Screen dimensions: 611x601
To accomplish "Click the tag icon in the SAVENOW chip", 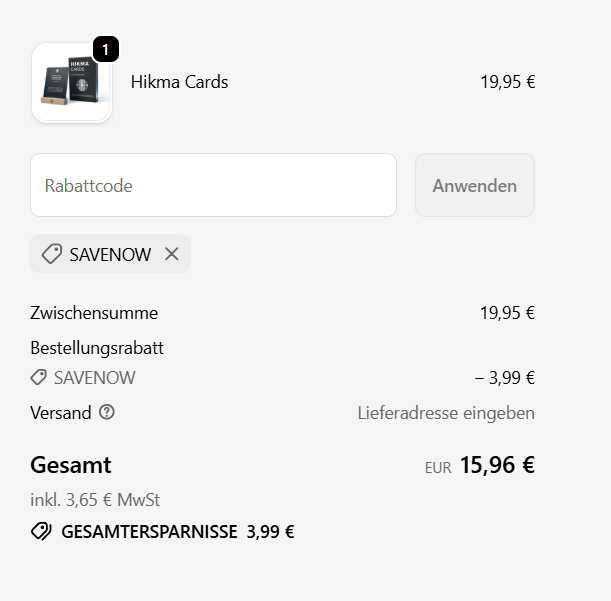I will click(x=52, y=254).
